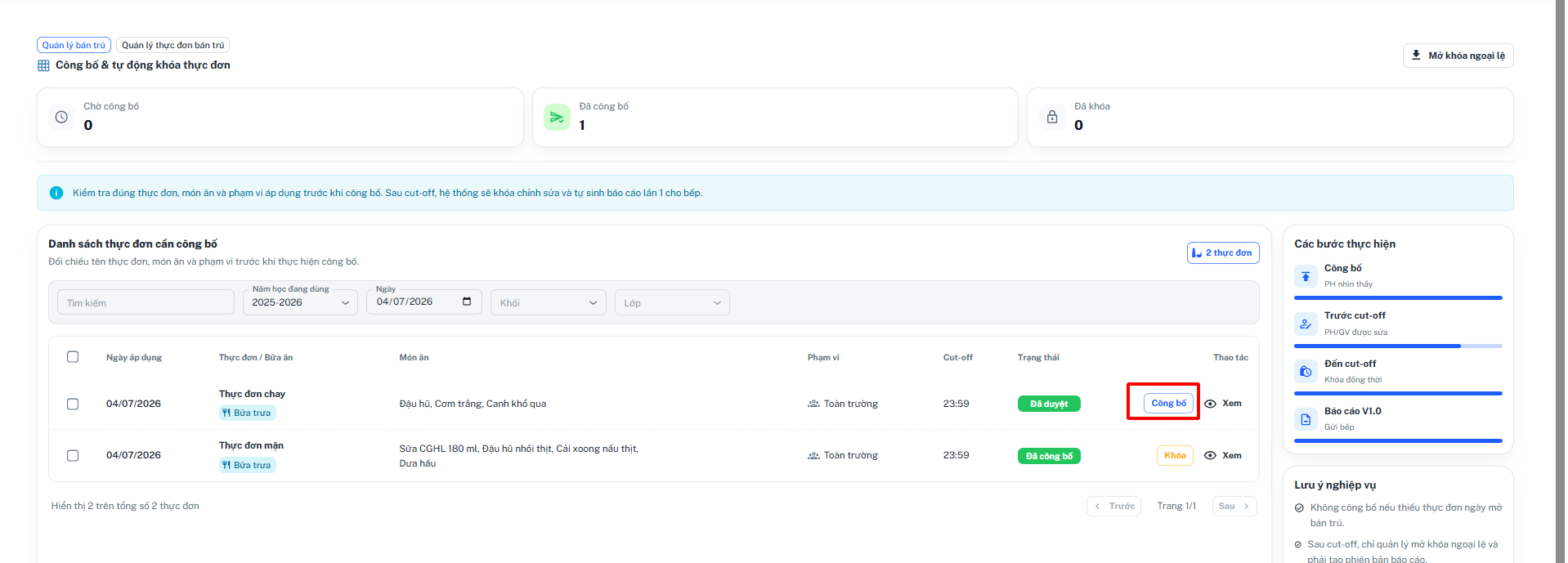
Task: Click the Món ăn column header
Action: coord(414,357)
